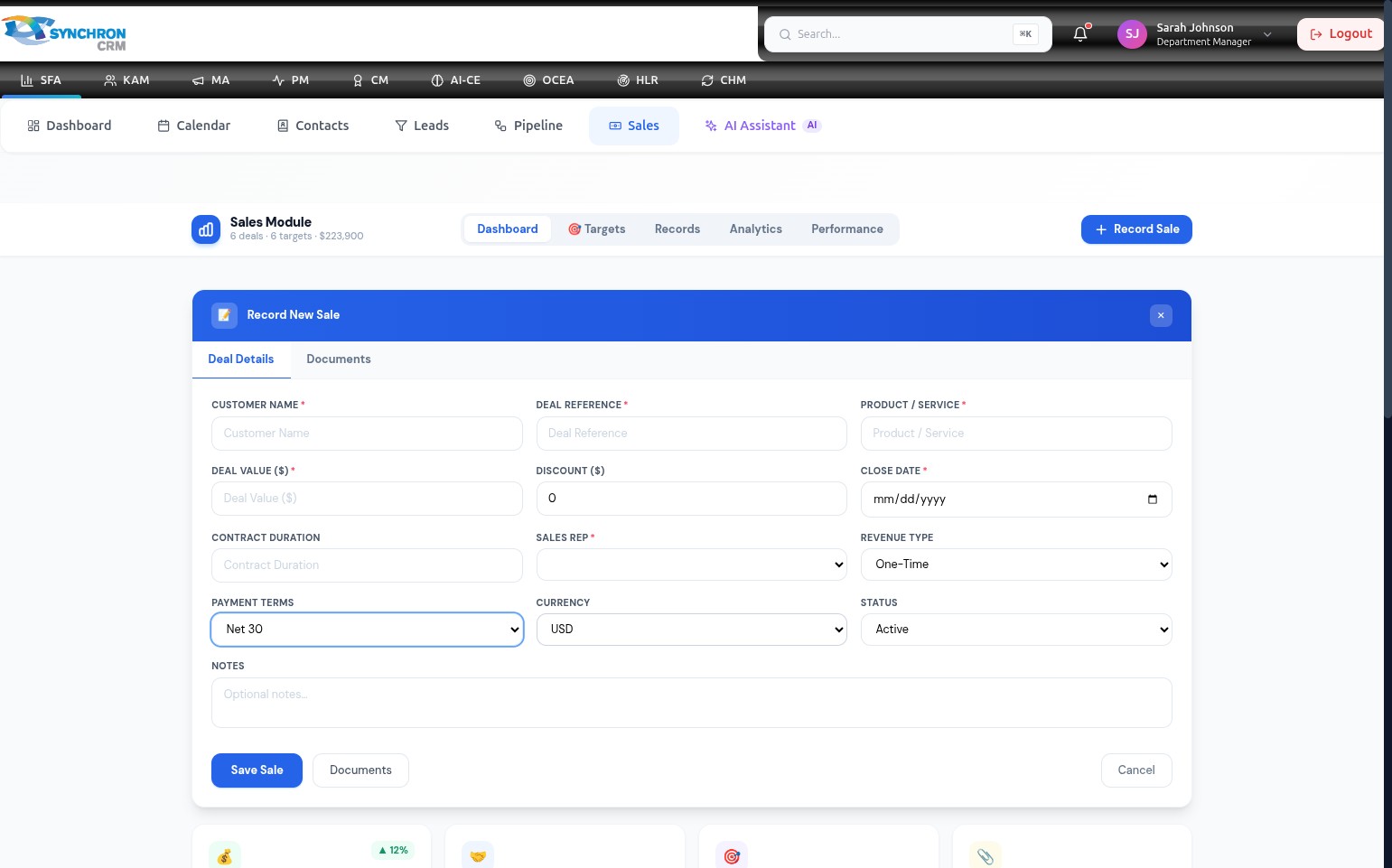The image size is (1392, 868).
Task: Focus the Deal Reference field
Action: pos(692,434)
